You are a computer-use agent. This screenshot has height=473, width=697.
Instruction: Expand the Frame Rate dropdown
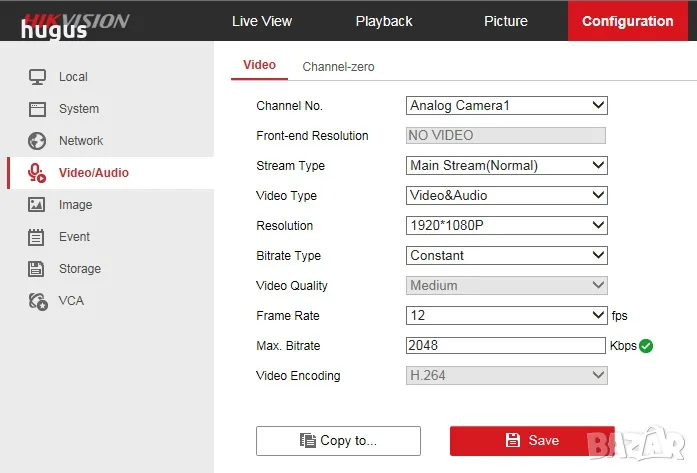[506, 315]
